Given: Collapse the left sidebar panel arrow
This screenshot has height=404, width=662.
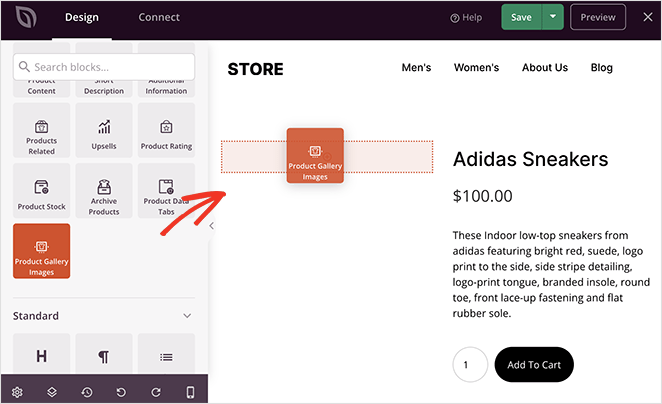Looking at the screenshot, I should pos(211,226).
